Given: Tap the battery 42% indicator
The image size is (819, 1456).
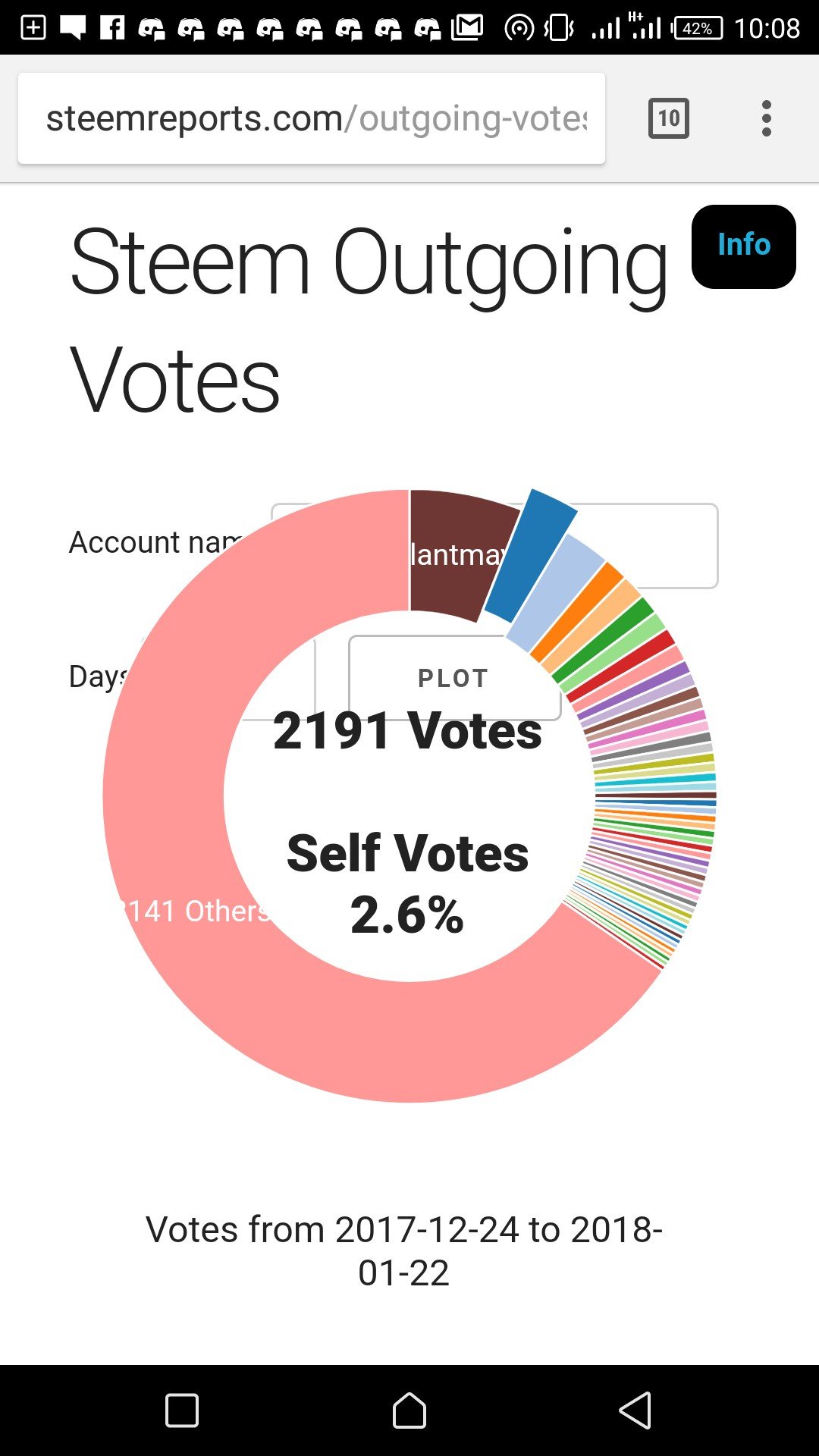Looking at the screenshot, I should [696, 29].
